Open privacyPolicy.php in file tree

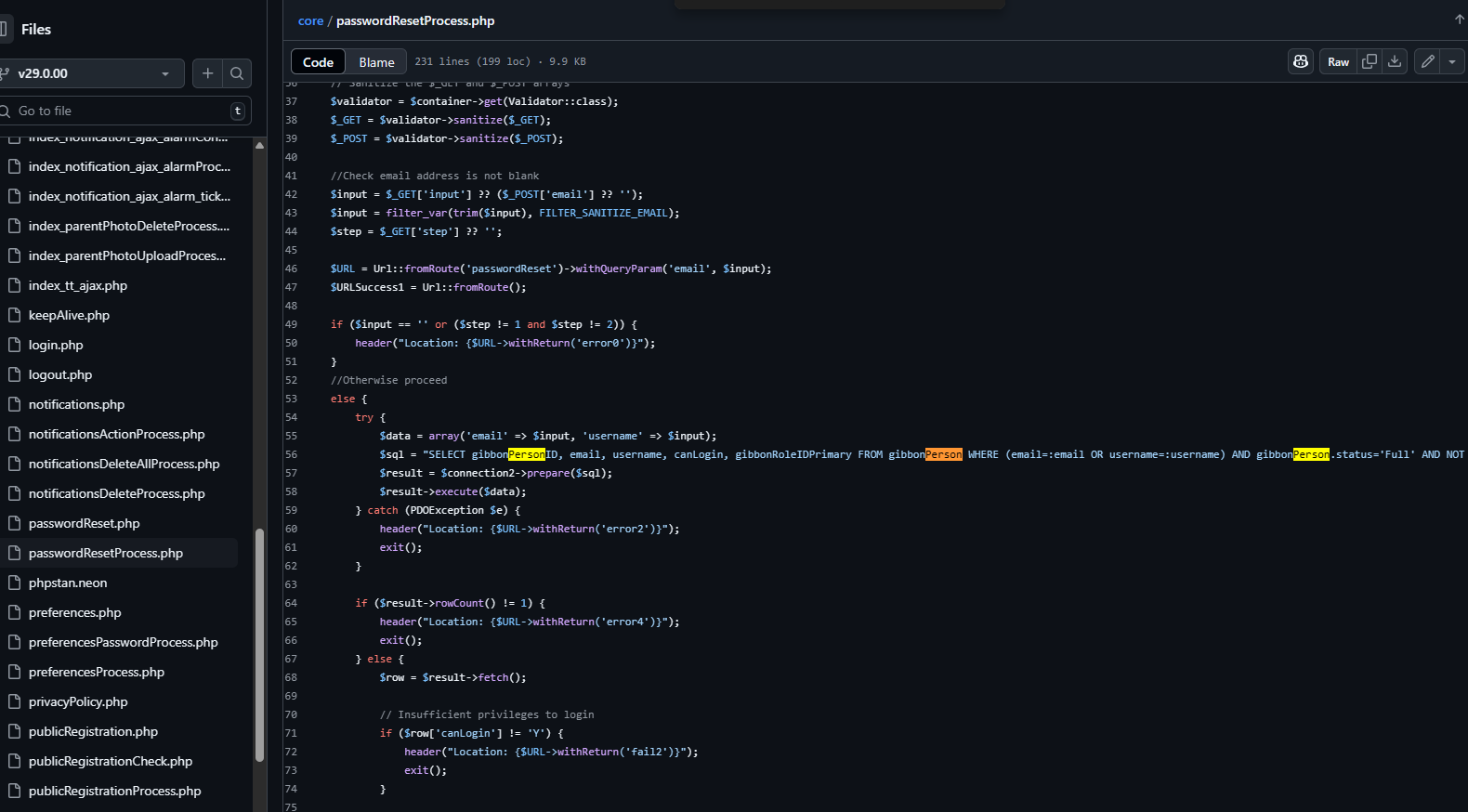coord(78,701)
